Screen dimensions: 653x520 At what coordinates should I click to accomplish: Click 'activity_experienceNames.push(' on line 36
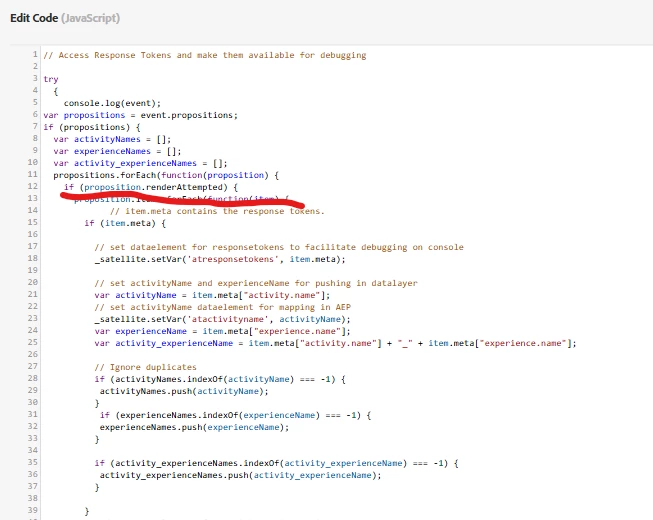pos(177,475)
